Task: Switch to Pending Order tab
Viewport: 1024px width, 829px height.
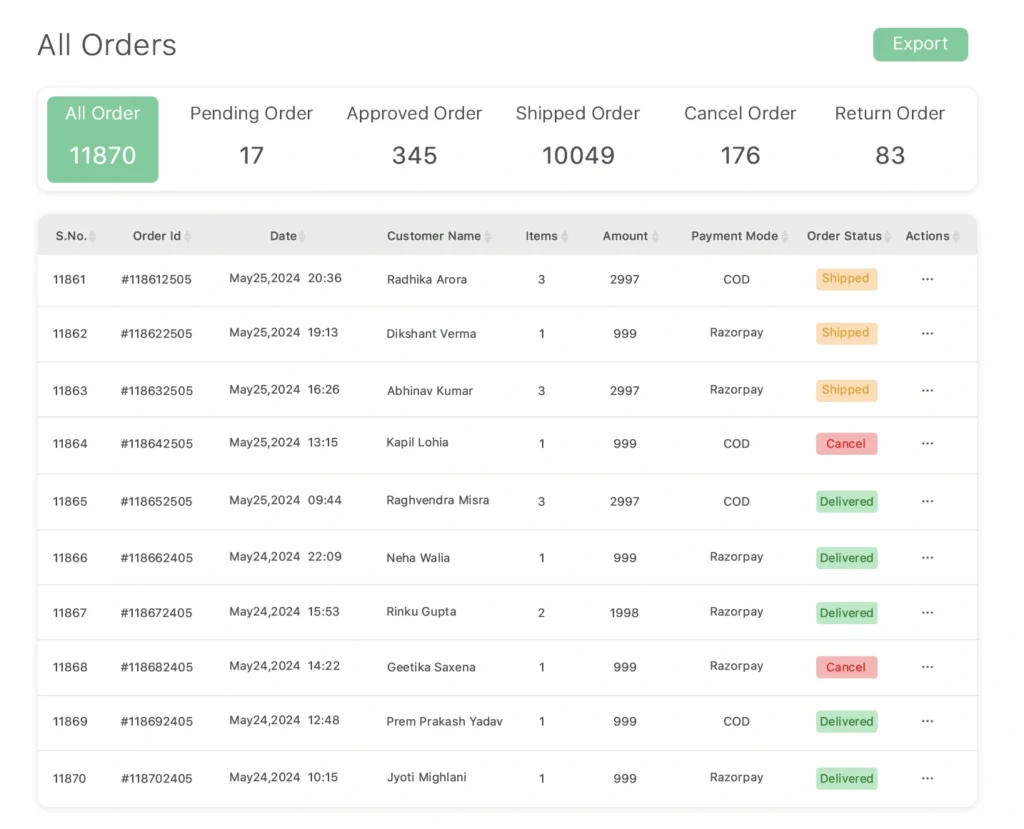Action: pyautogui.click(x=251, y=134)
